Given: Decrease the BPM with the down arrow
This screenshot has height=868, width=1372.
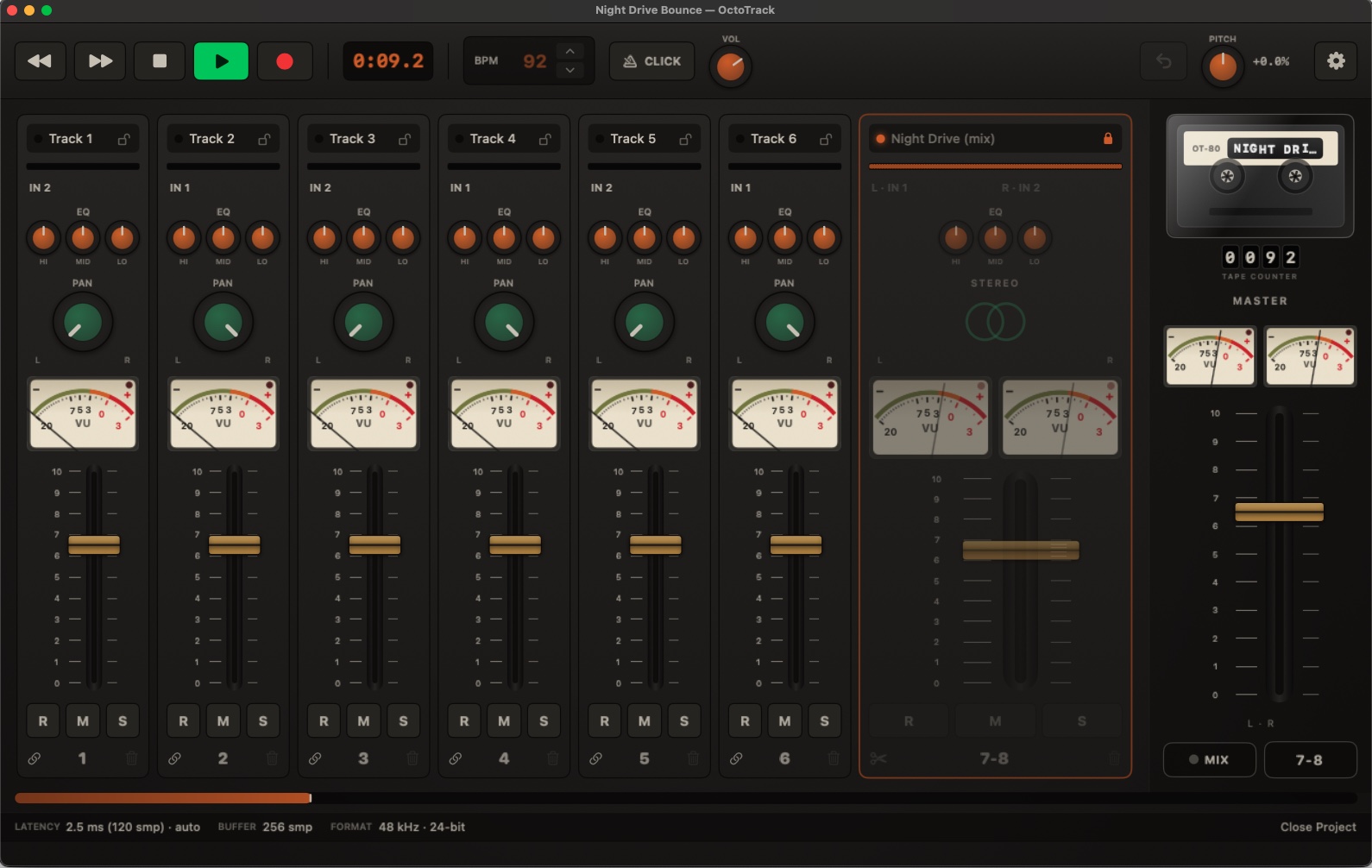Looking at the screenshot, I should (570, 70).
